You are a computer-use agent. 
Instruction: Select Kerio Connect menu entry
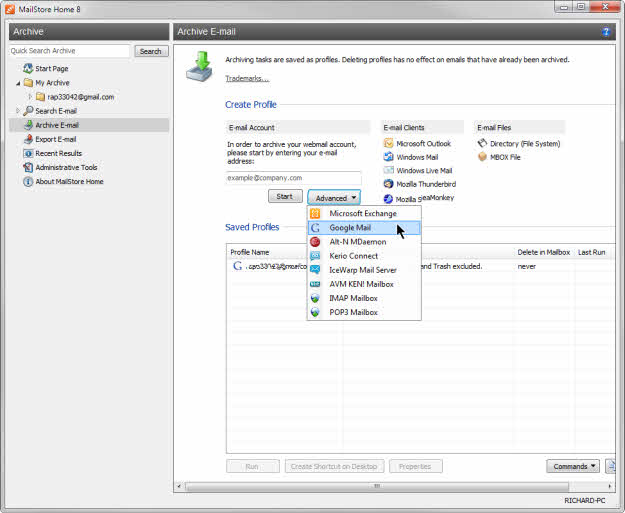point(364,256)
